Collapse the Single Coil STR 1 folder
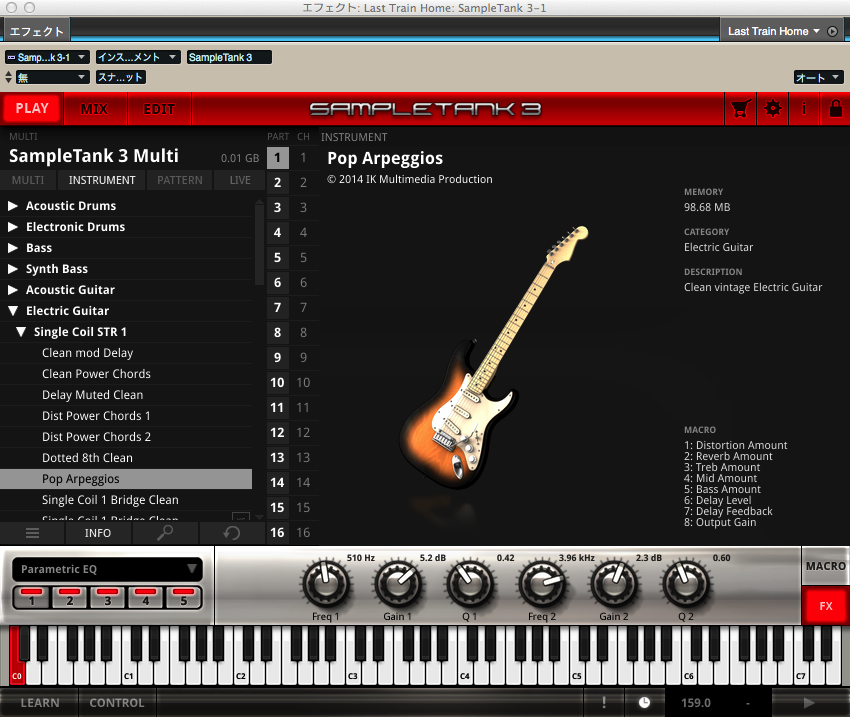 coord(21,332)
